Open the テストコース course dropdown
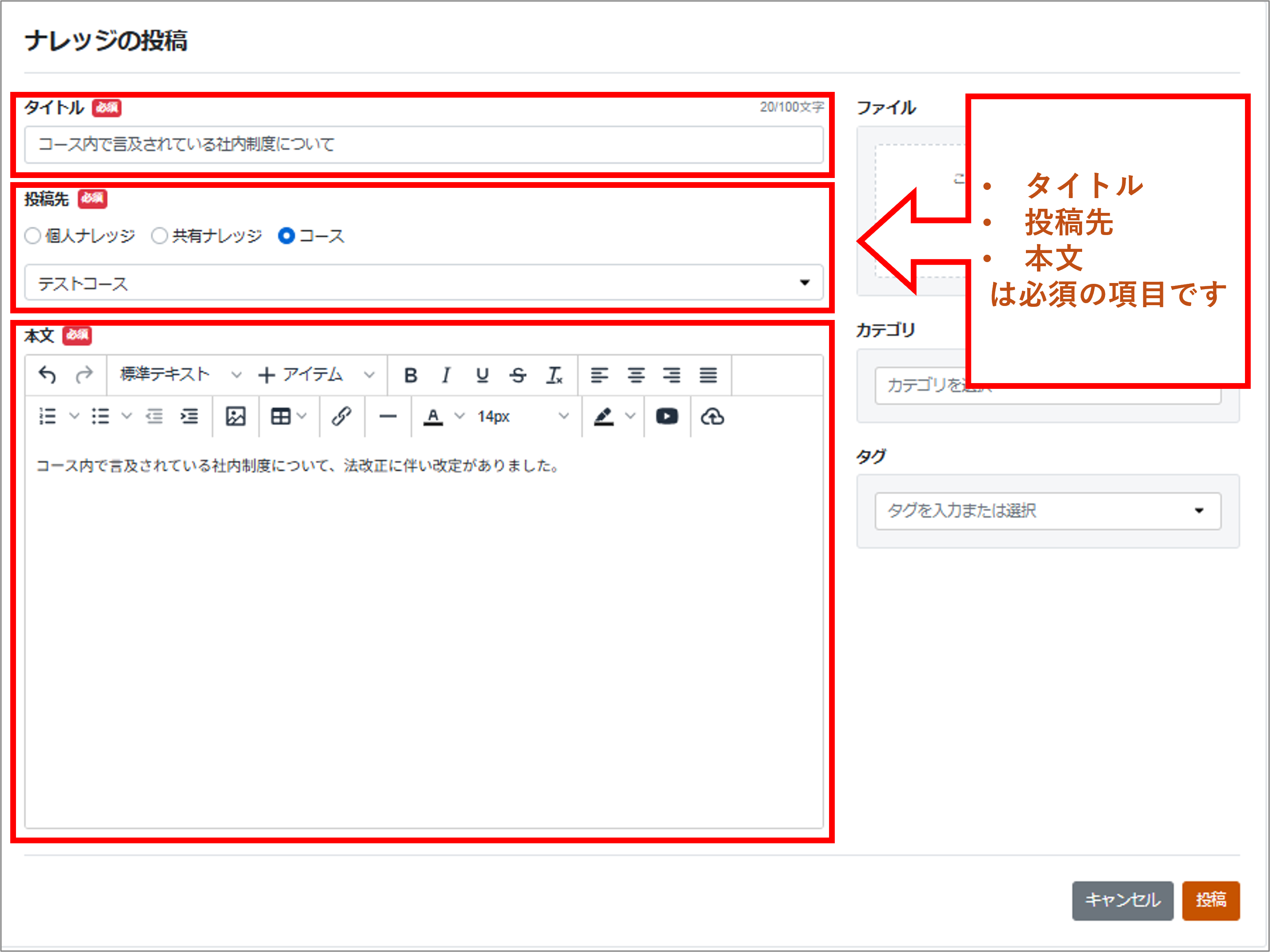This screenshot has height=952, width=1270. point(423,283)
